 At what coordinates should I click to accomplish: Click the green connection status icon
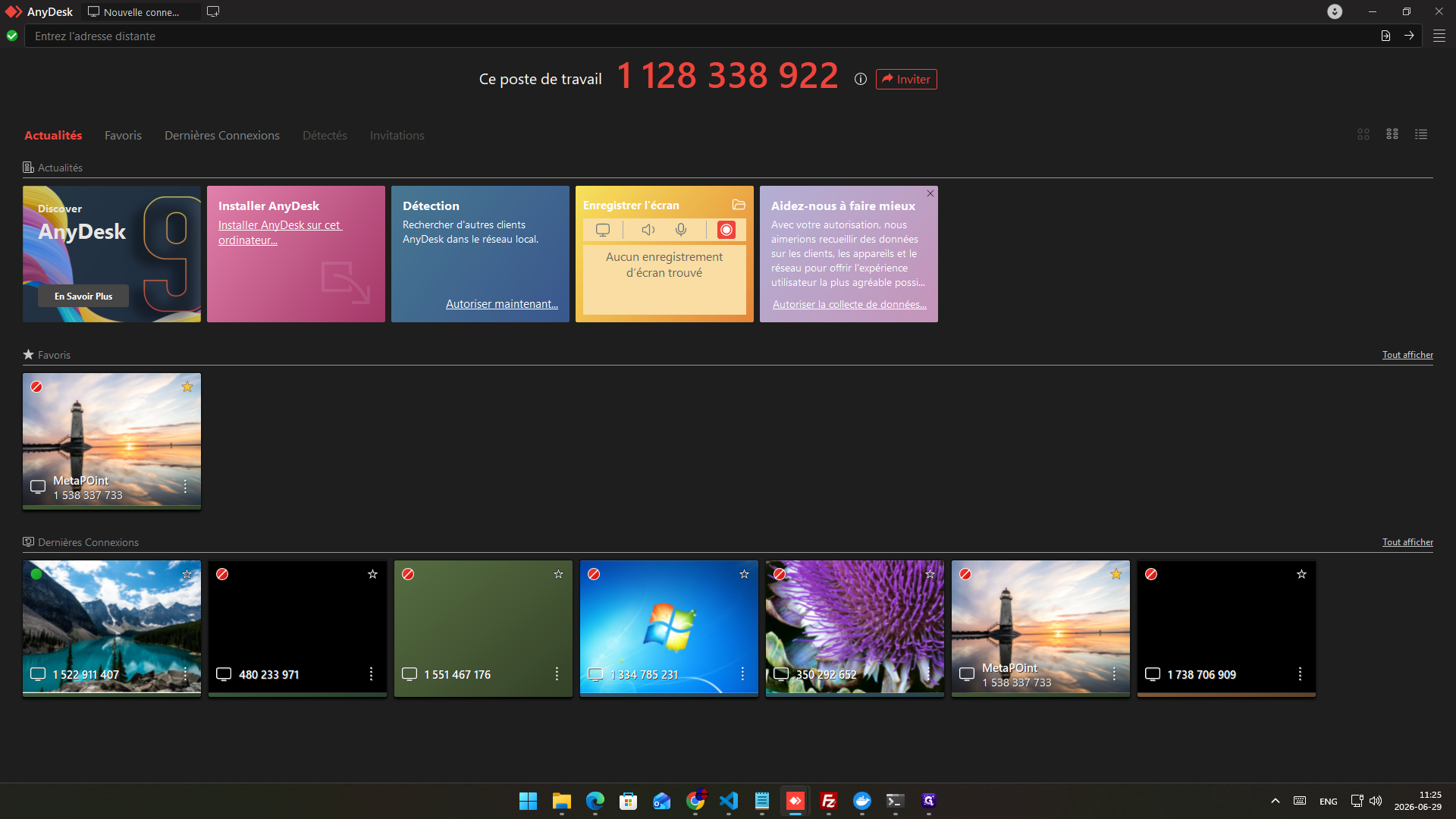click(12, 36)
